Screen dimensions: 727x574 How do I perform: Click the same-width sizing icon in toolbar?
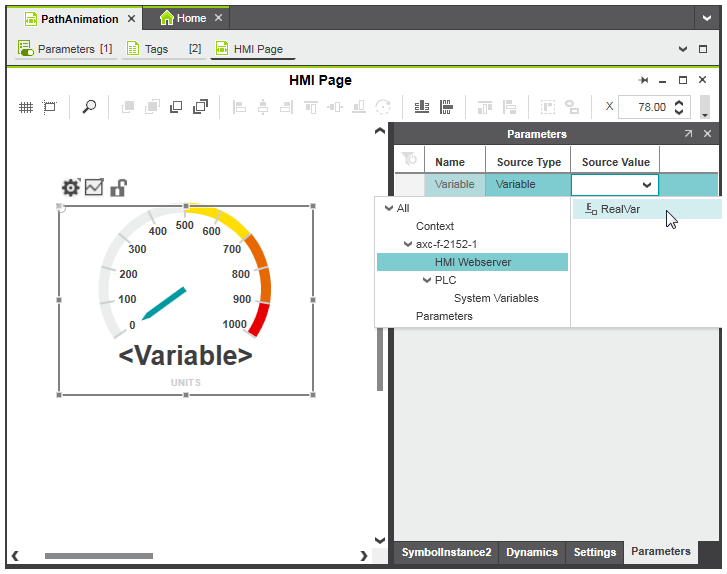click(x=421, y=107)
